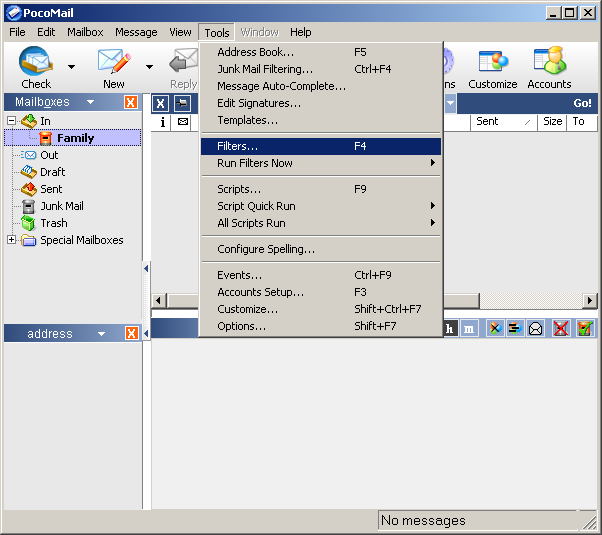602x535 pixels.
Task: Open the Customize toolbar icon
Action: 492,62
